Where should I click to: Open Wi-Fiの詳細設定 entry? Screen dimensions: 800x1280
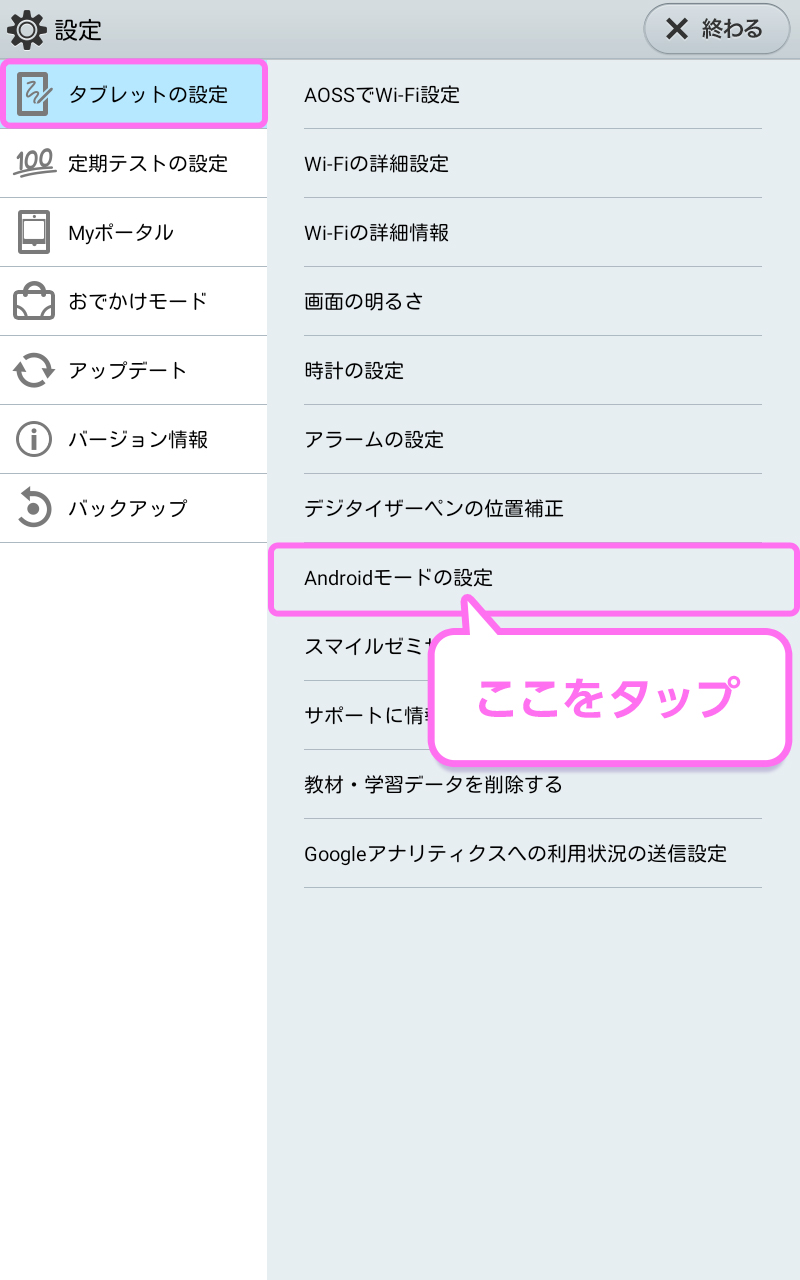coord(533,164)
